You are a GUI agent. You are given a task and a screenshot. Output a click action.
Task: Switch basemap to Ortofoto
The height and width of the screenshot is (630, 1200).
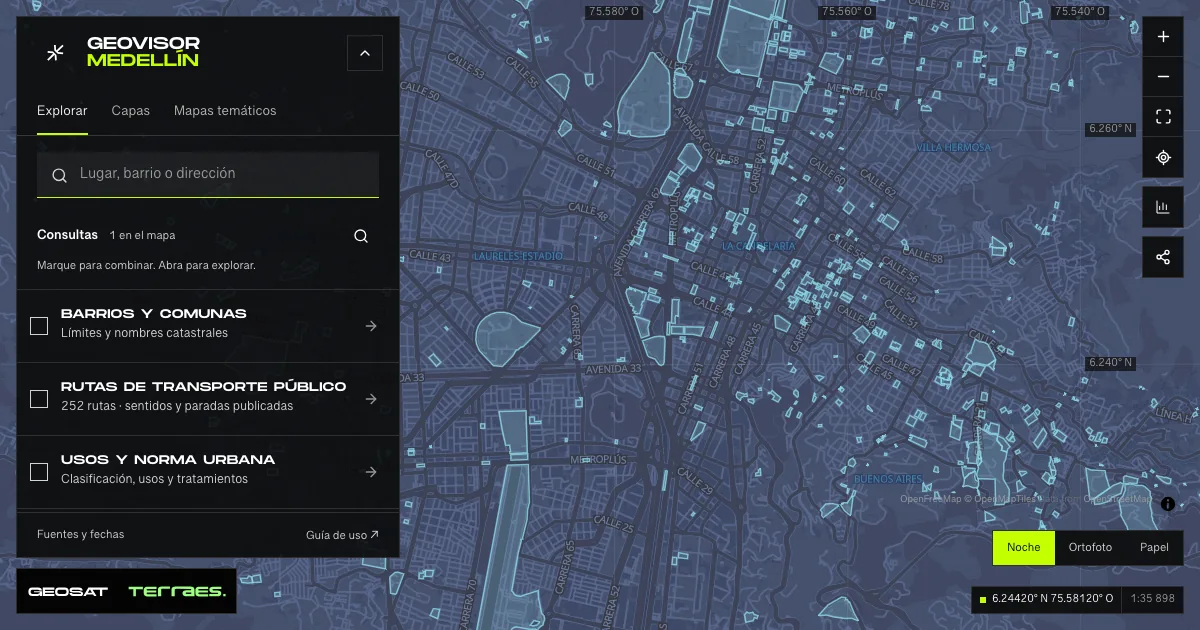(1090, 547)
